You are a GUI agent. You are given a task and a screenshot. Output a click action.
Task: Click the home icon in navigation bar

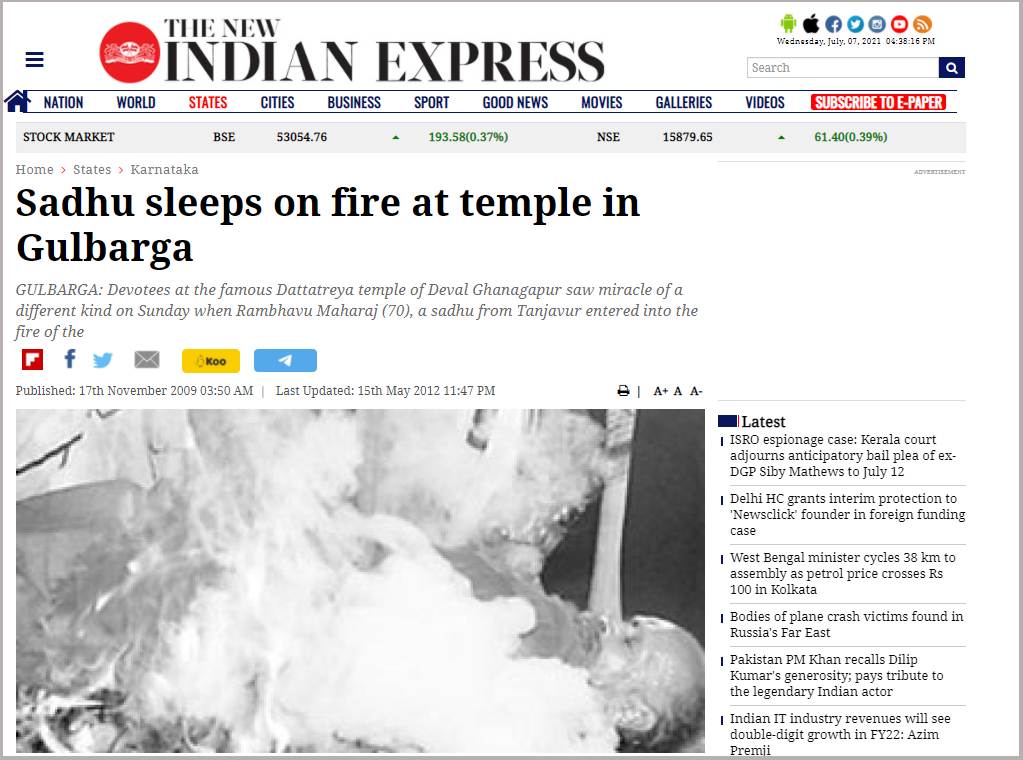coord(18,101)
